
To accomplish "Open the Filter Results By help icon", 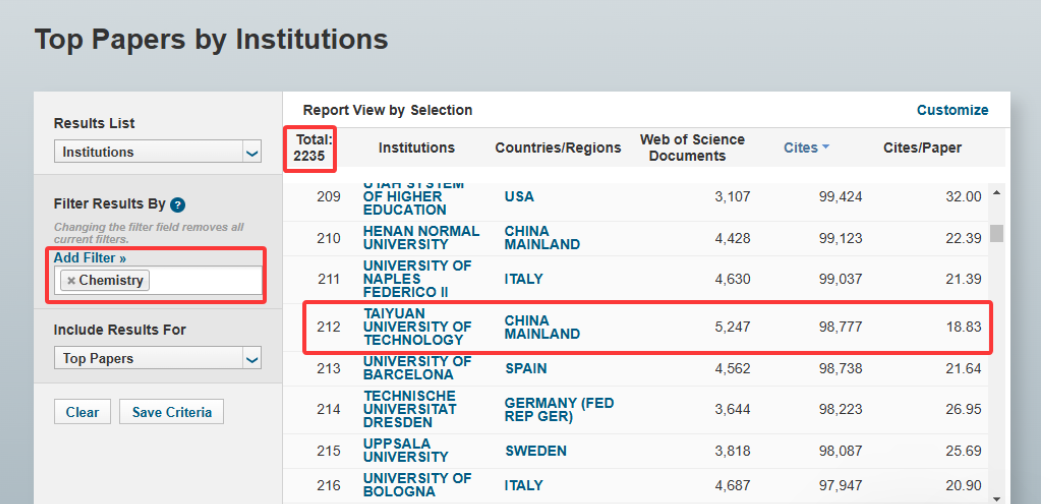I will (x=177, y=205).
